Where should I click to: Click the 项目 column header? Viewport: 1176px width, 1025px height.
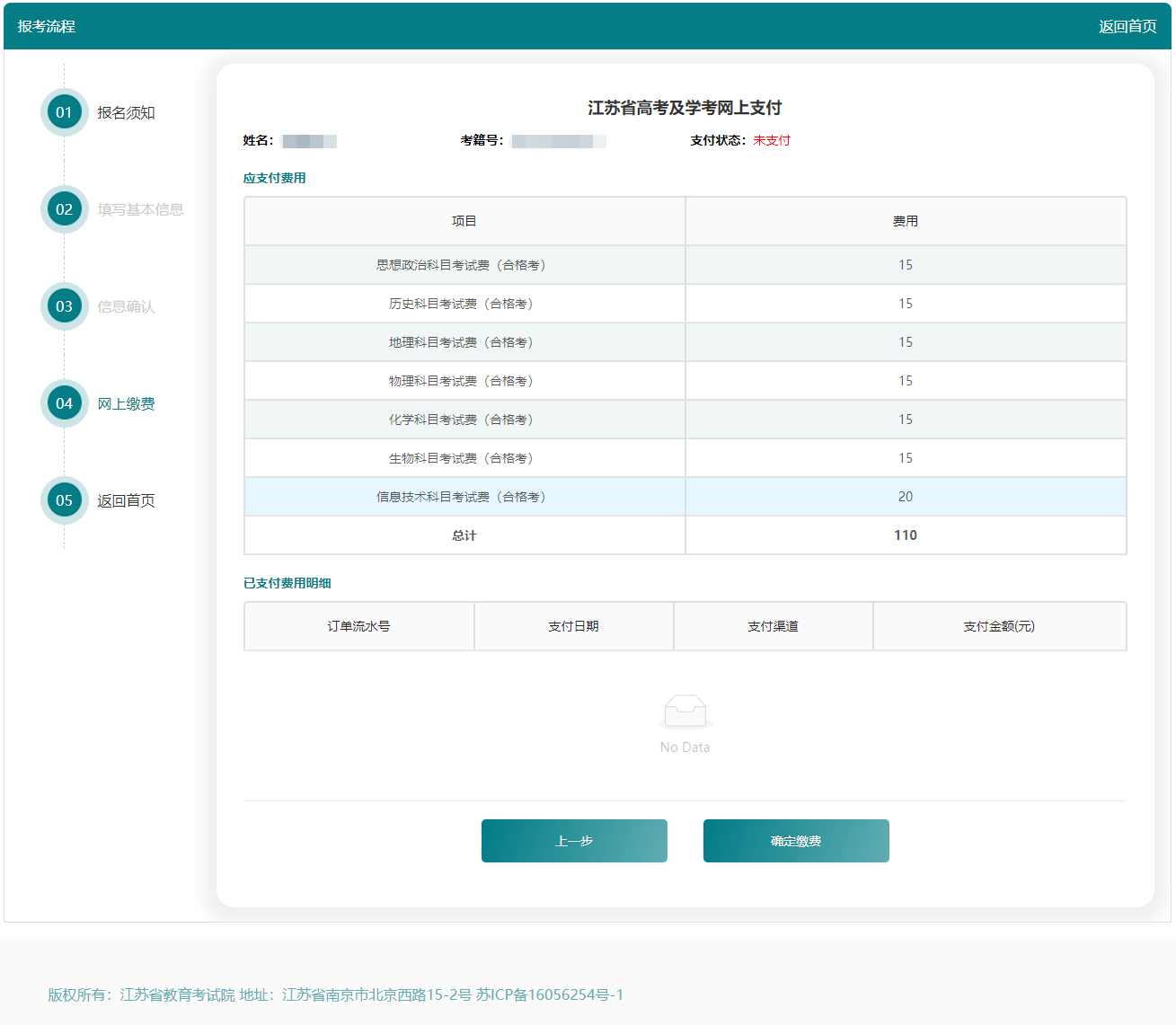464,221
